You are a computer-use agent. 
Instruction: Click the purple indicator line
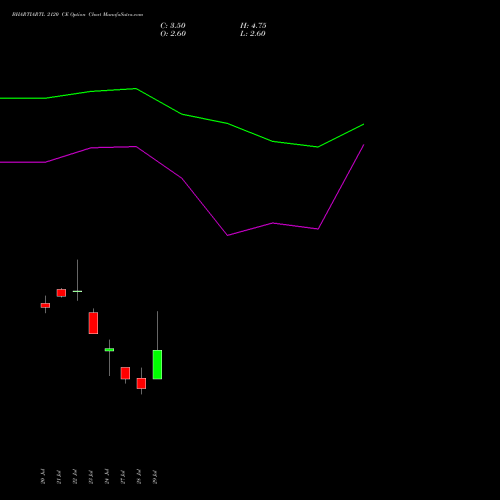pyautogui.click(x=182, y=178)
